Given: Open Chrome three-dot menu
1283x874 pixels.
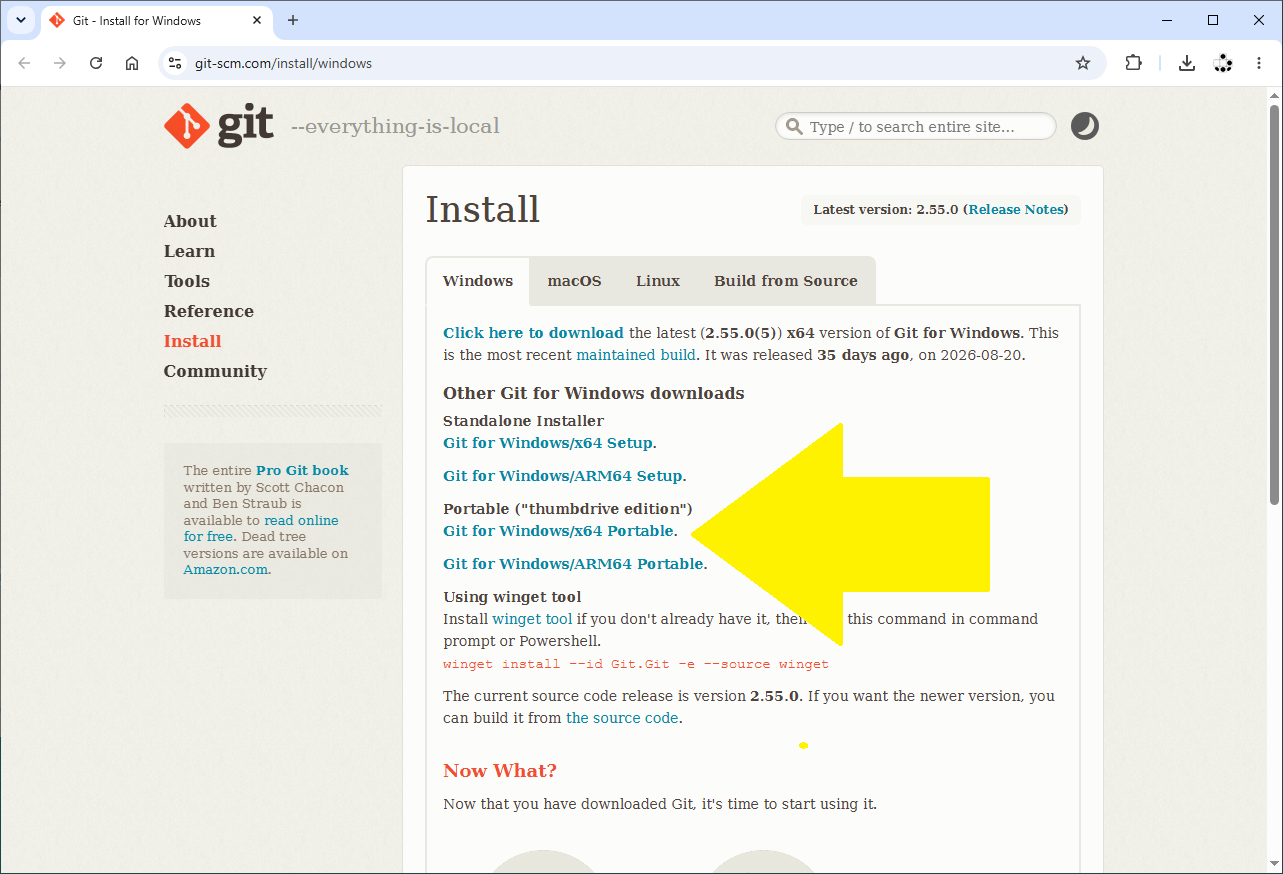Looking at the screenshot, I should 1259,63.
